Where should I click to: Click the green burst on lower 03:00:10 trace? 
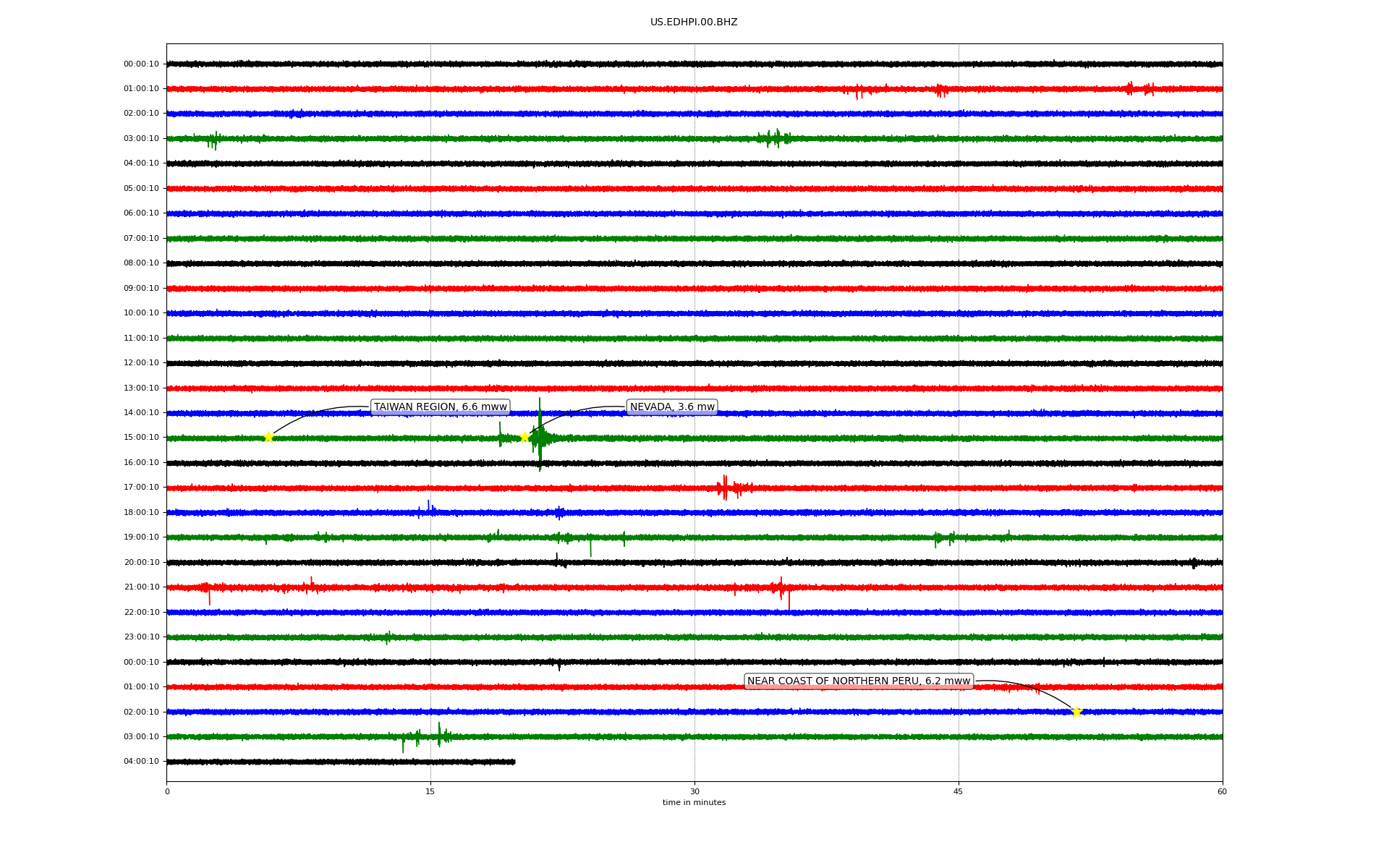click(439, 735)
